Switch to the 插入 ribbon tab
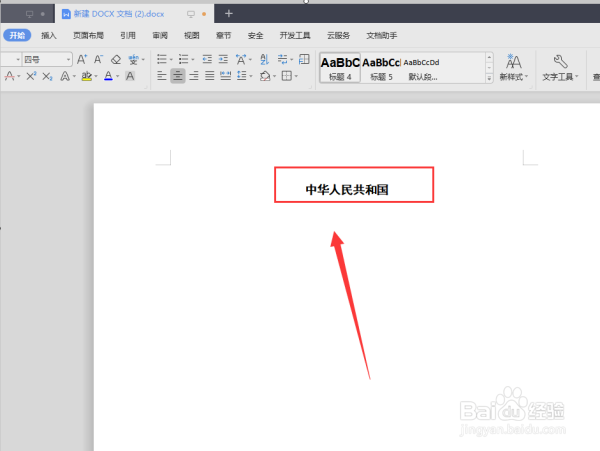The height and width of the screenshot is (451, 600). coord(49,36)
